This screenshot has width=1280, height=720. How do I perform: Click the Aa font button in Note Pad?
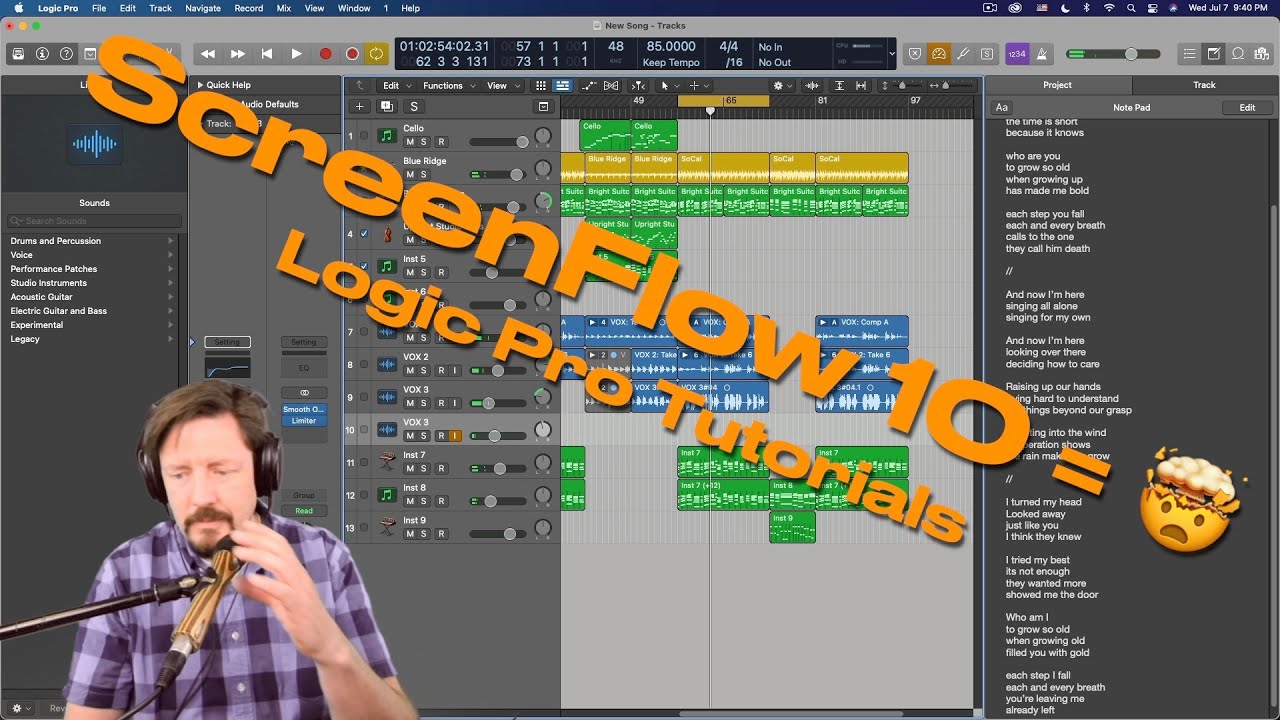click(1001, 107)
